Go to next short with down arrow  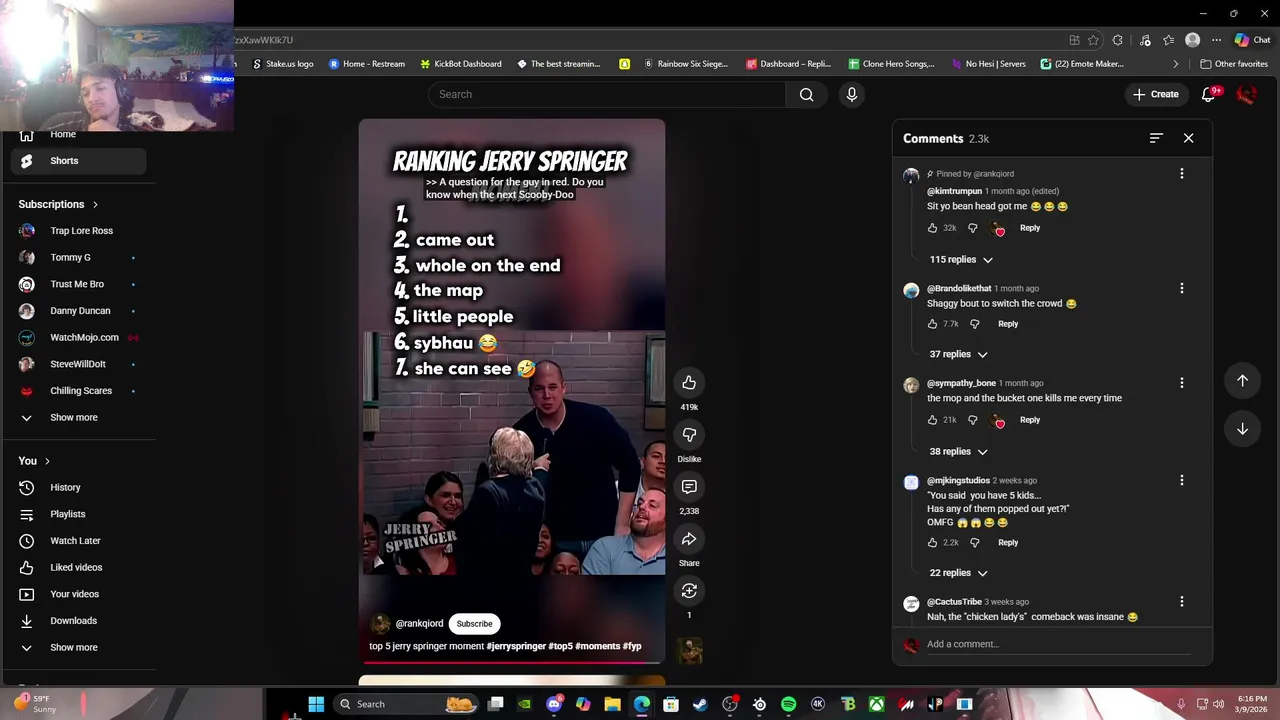click(x=1242, y=429)
